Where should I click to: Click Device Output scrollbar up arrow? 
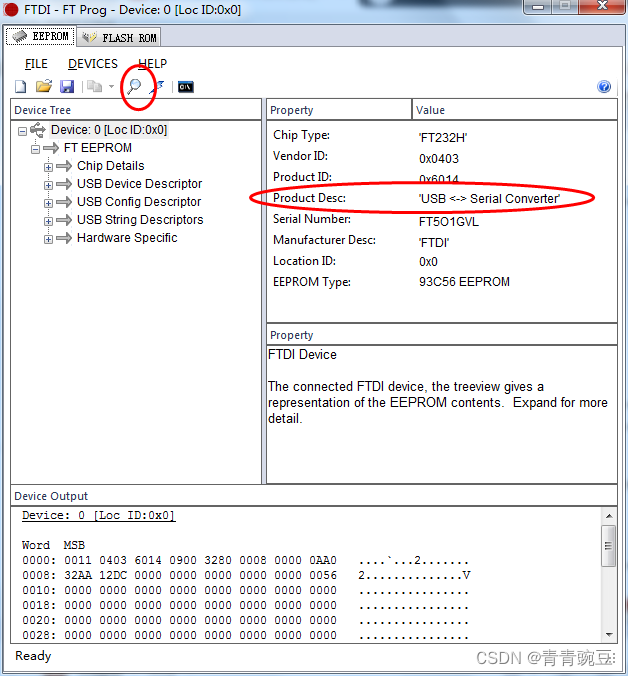click(x=609, y=516)
